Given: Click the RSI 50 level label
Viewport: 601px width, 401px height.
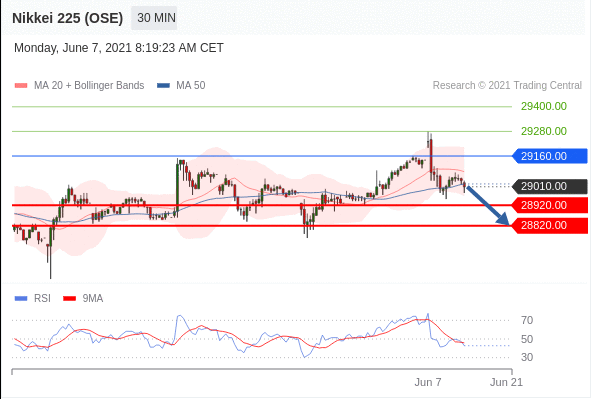Looking at the screenshot, I should [x=527, y=339].
